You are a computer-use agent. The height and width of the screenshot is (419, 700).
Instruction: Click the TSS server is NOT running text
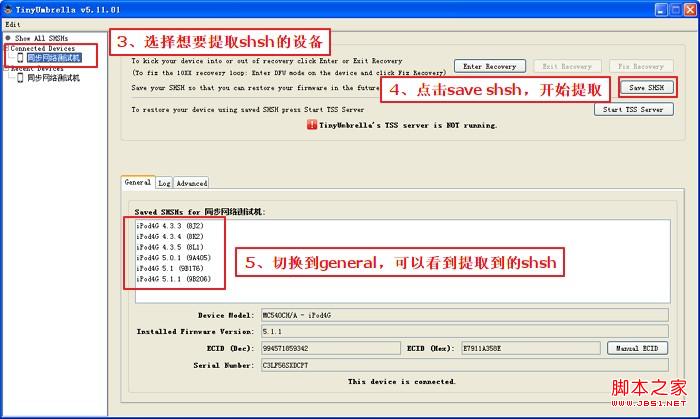click(408, 125)
